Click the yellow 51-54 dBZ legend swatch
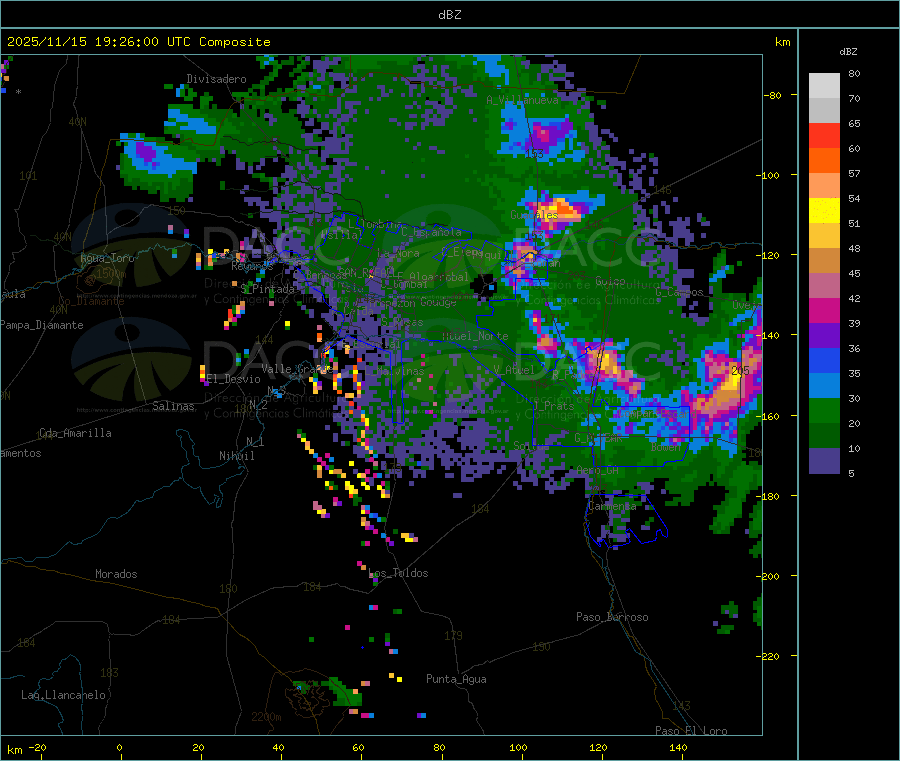Image resolution: width=900 pixels, height=761 pixels. click(824, 211)
